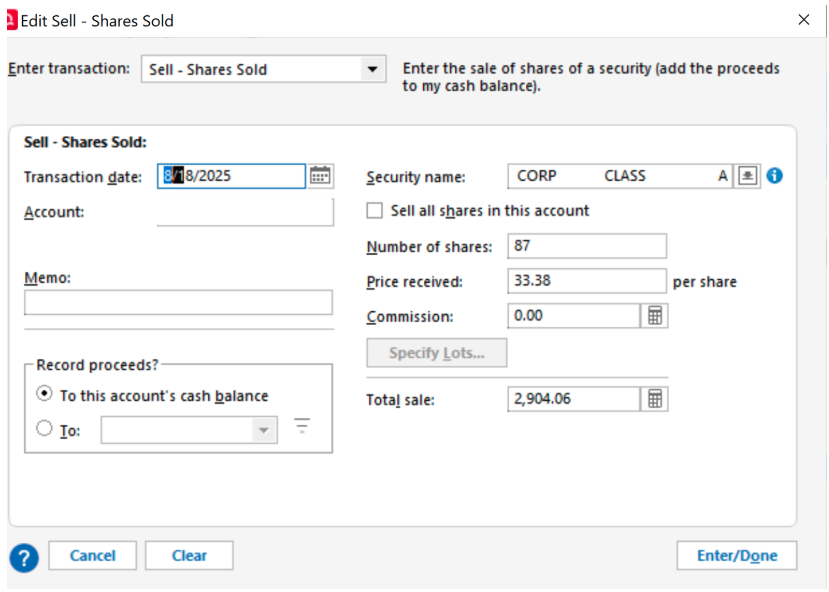The width and height of the screenshot is (829, 592).
Task: Click the blue security info icon
Action: tap(774, 176)
